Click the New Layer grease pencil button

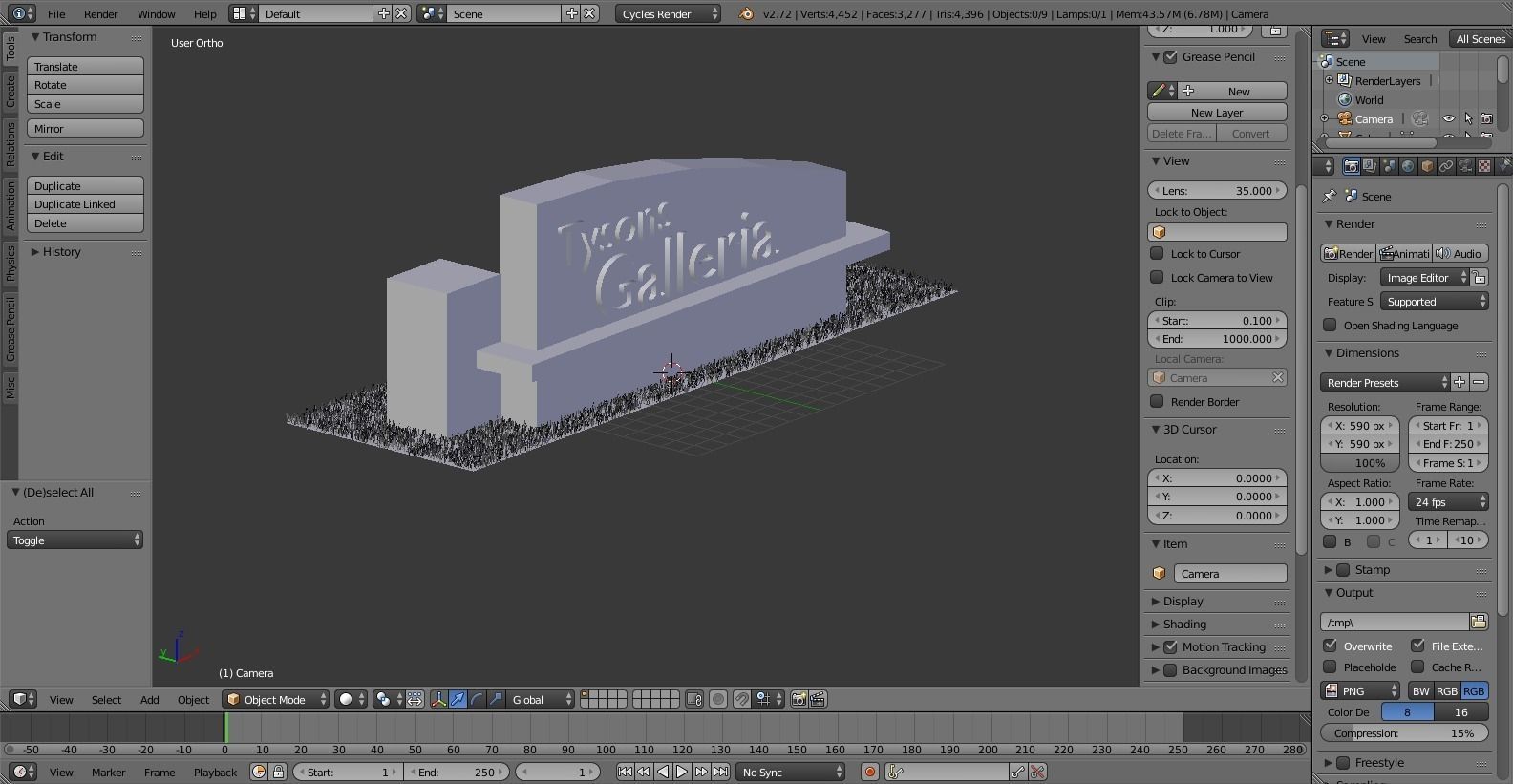click(x=1217, y=112)
